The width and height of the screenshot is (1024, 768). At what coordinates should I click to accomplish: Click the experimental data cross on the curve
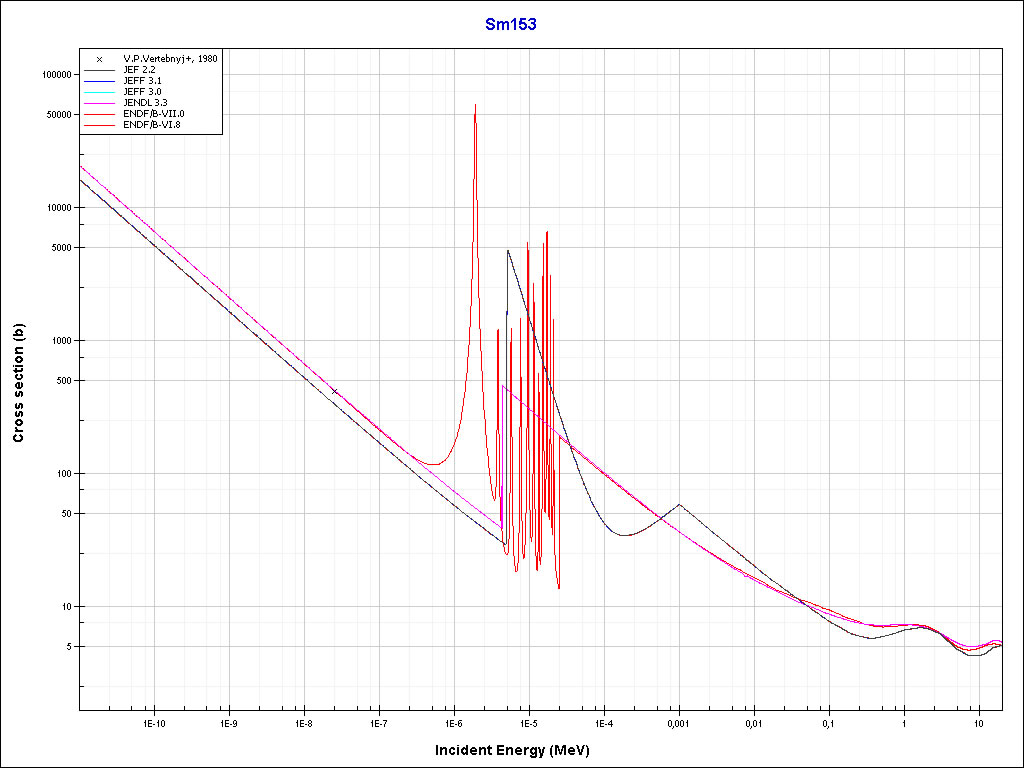click(x=335, y=391)
